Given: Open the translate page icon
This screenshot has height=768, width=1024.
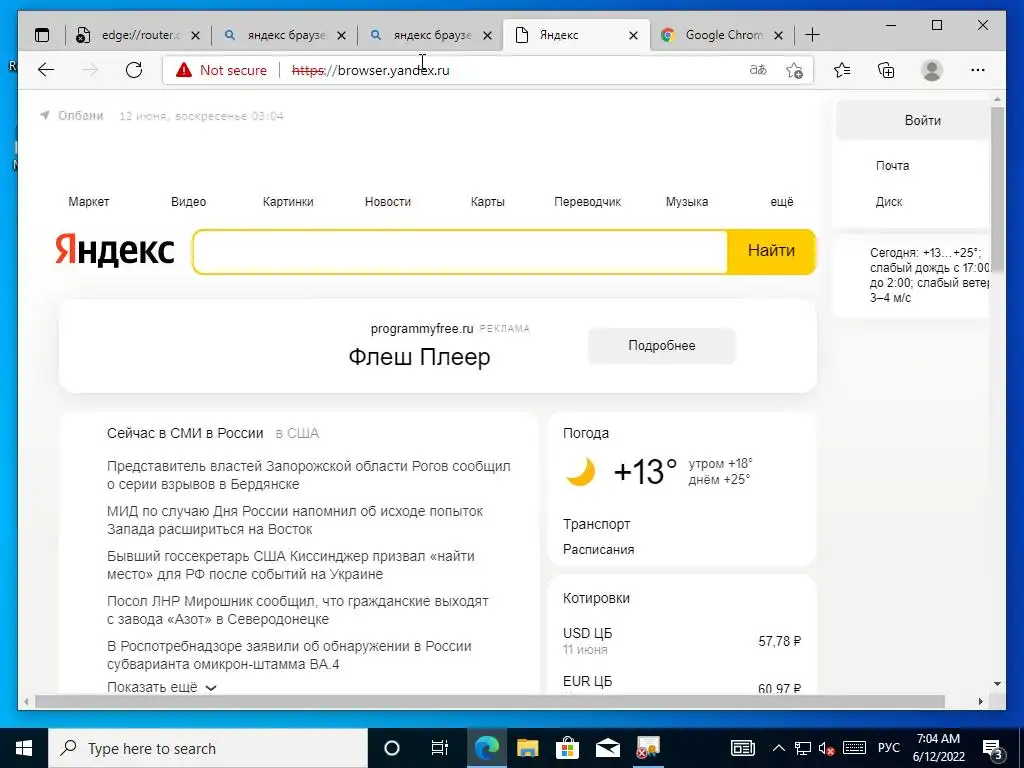Looking at the screenshot, I should pyautogui.click(x=758, y=70).
